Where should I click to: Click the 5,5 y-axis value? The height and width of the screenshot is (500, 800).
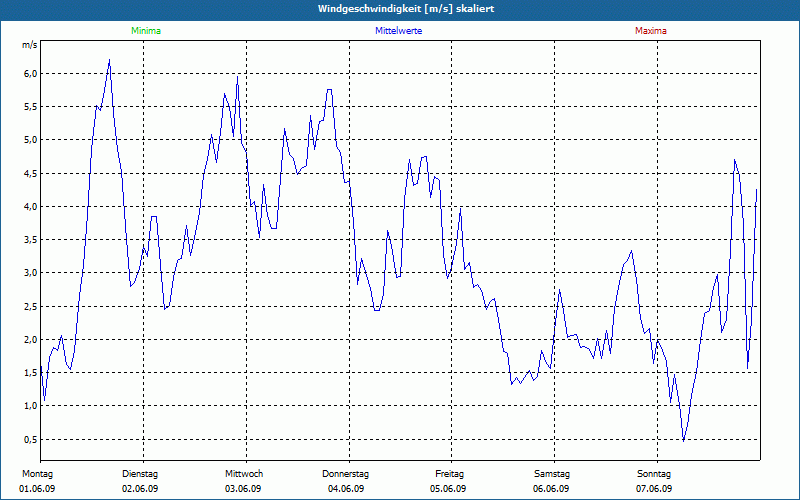(x=31, y=107)
